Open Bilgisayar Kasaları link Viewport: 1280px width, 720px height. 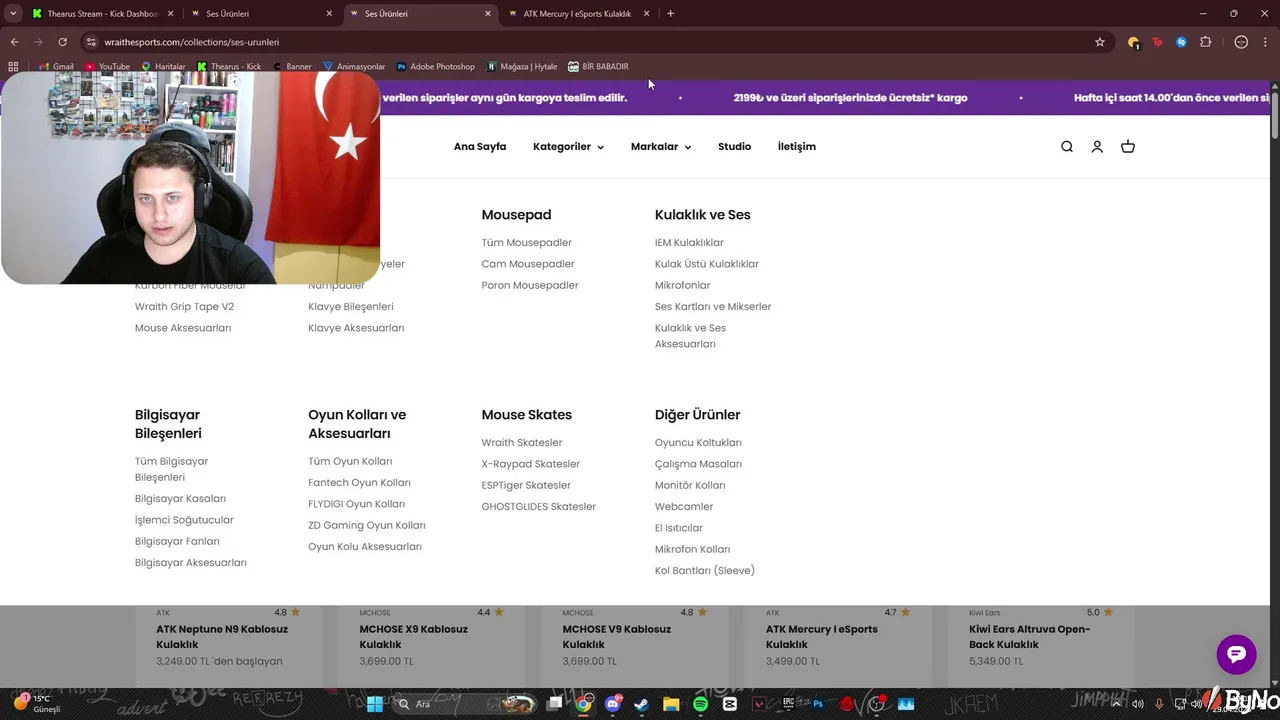coord(180,499)
